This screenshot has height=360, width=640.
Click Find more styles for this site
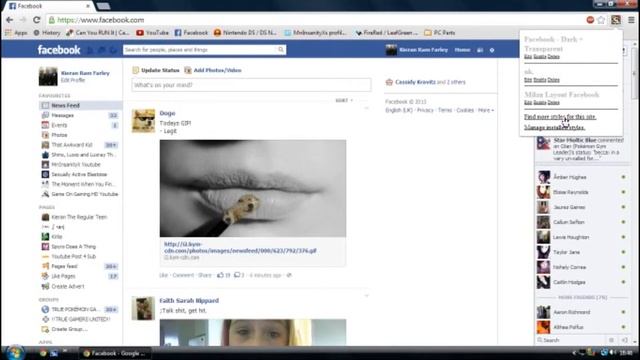(x=560, y=117)
